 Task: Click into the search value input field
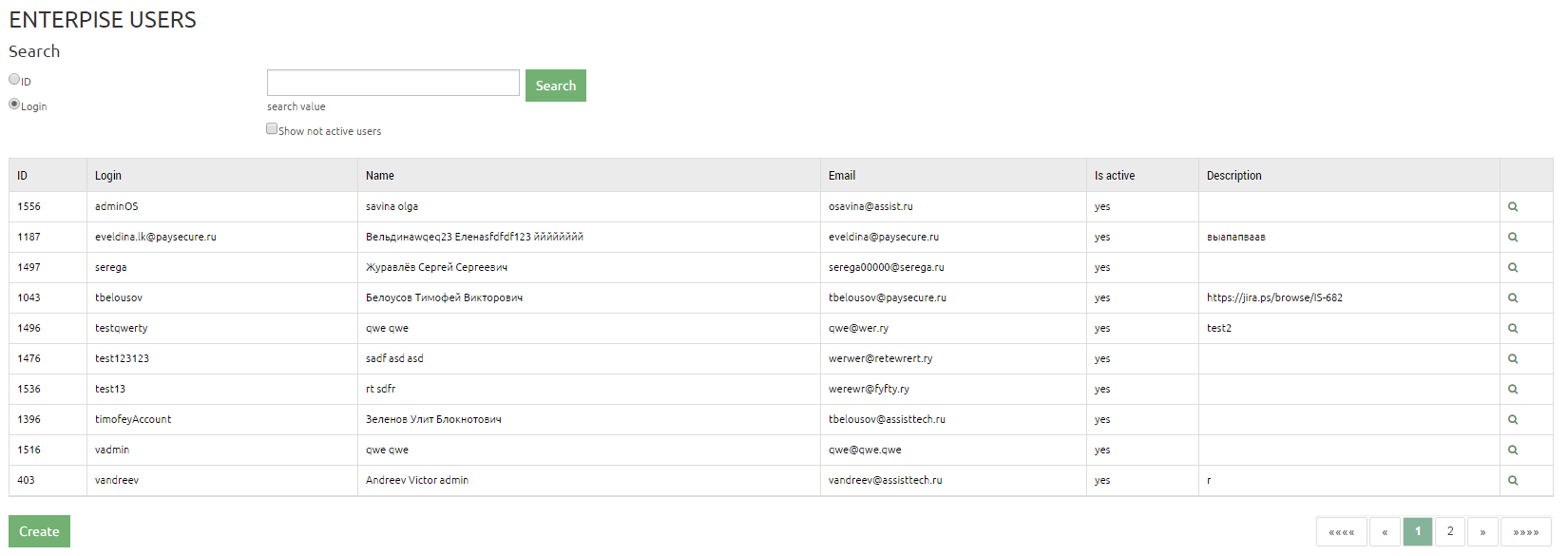click(392, 83)
